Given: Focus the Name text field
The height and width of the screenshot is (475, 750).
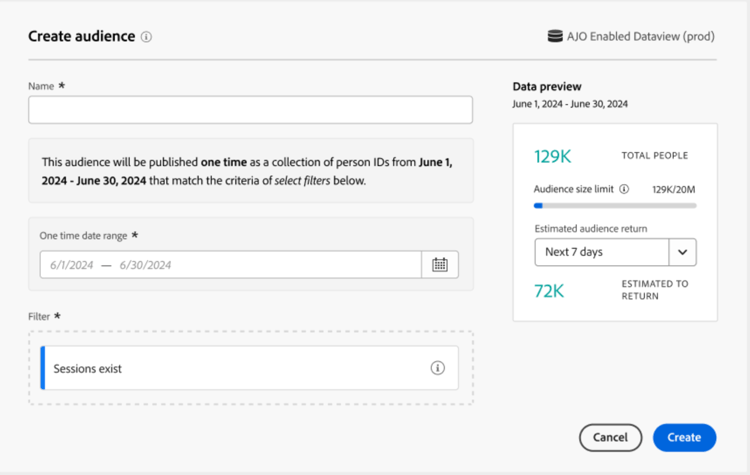Looking at the screenshot, I should point(250,110).
